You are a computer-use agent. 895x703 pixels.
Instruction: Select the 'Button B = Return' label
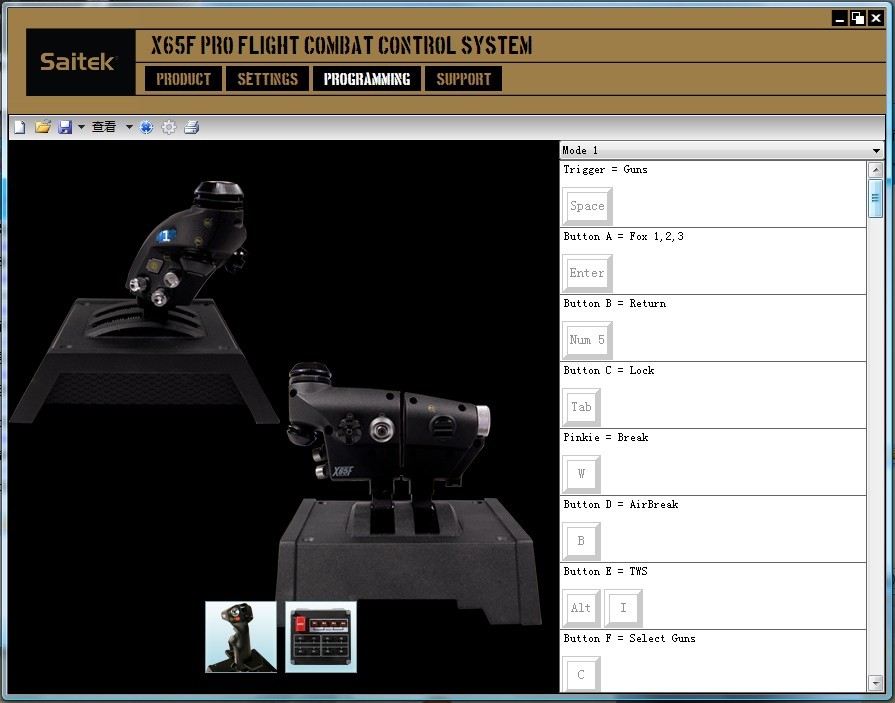(614, 303)
